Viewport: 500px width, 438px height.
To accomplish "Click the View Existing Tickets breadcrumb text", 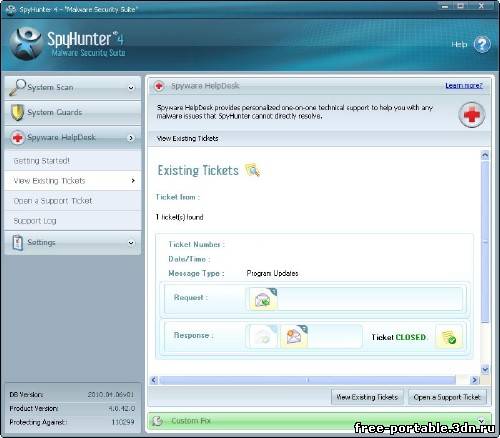I will click(187, 138).
